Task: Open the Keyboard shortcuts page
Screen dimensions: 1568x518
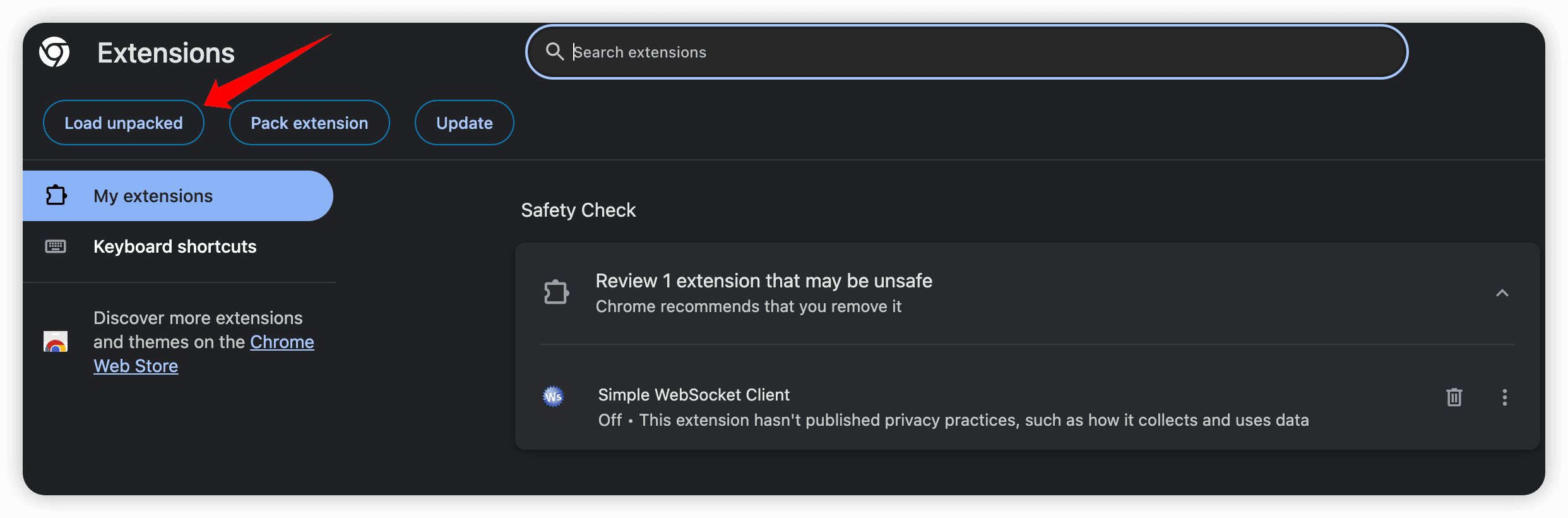Action: click(175, 246)
